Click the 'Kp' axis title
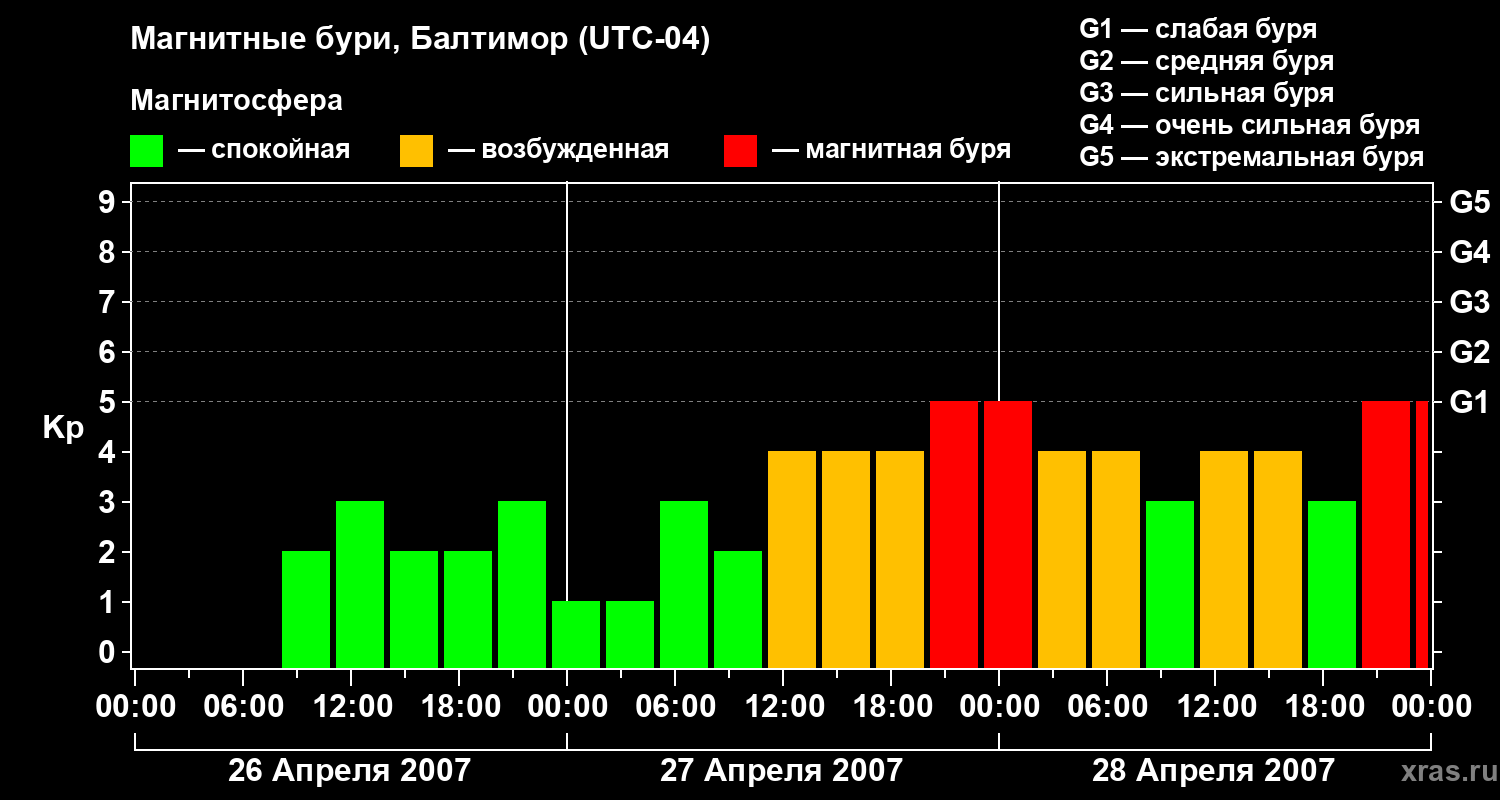1500x800 pixels. 63,429
